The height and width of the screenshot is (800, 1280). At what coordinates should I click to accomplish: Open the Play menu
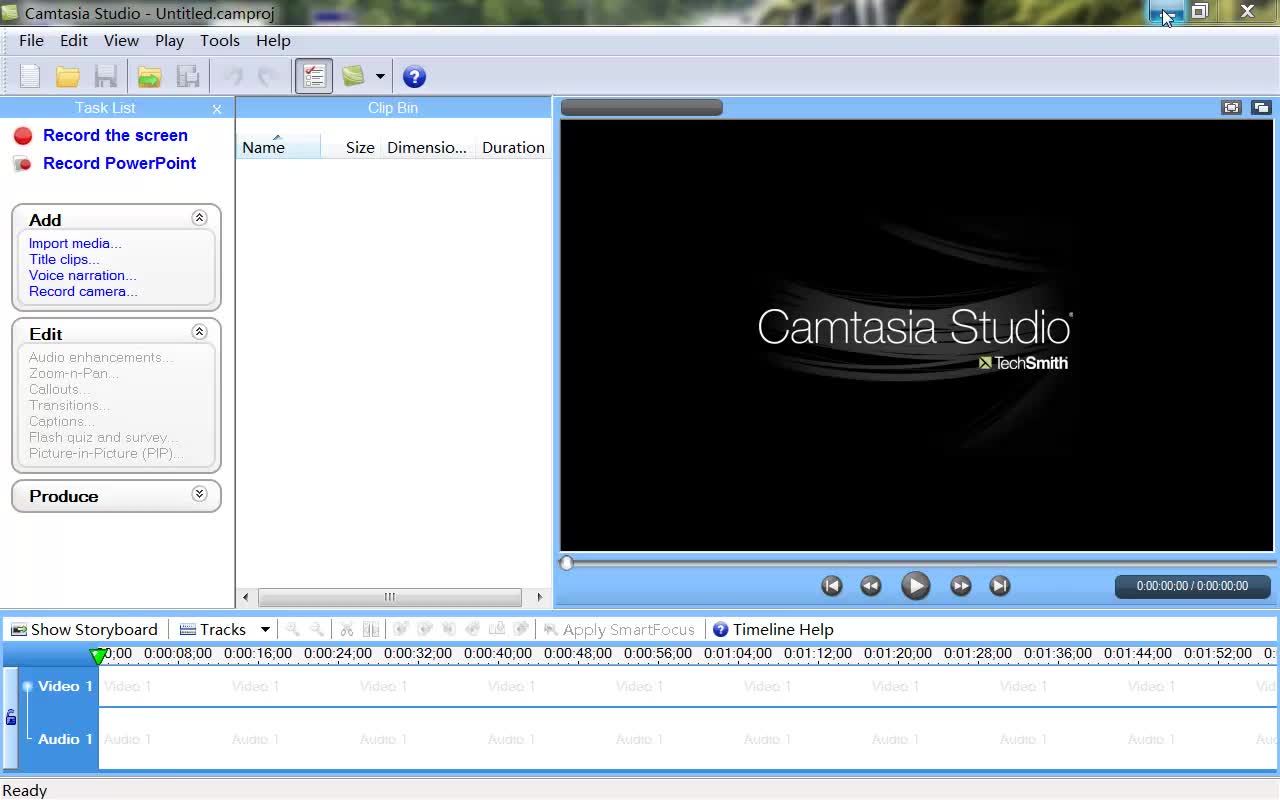click(x=169, y=41)
